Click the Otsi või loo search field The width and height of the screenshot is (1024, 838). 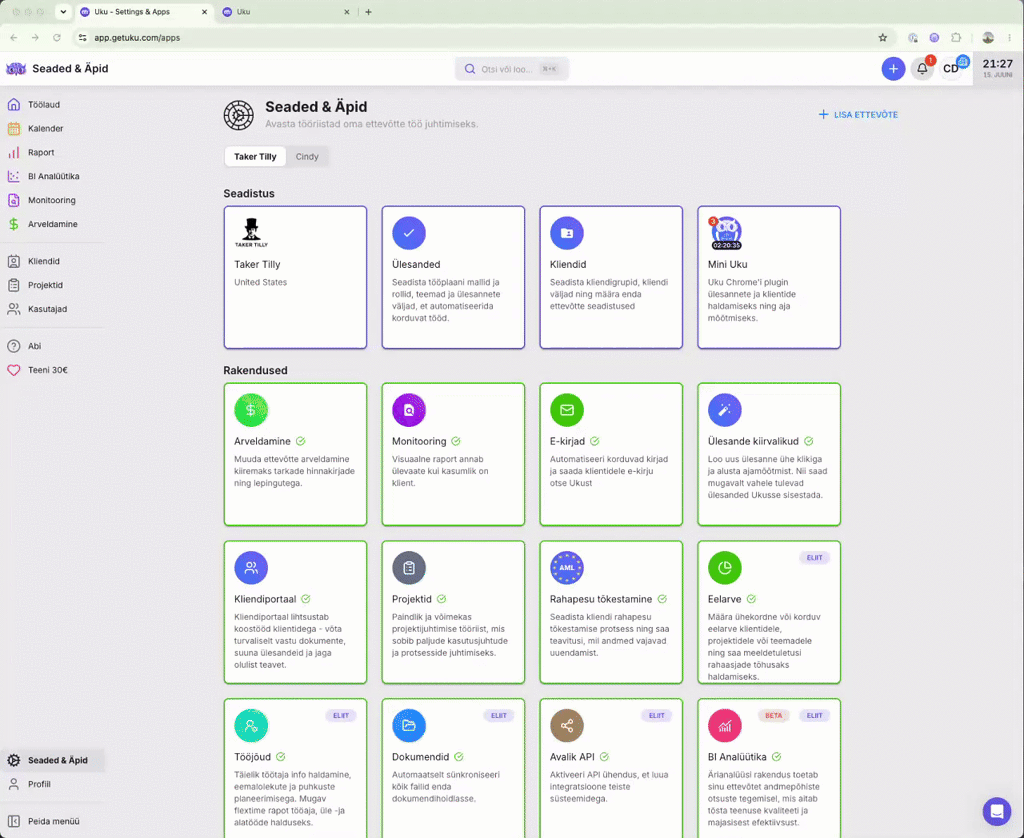512,69
